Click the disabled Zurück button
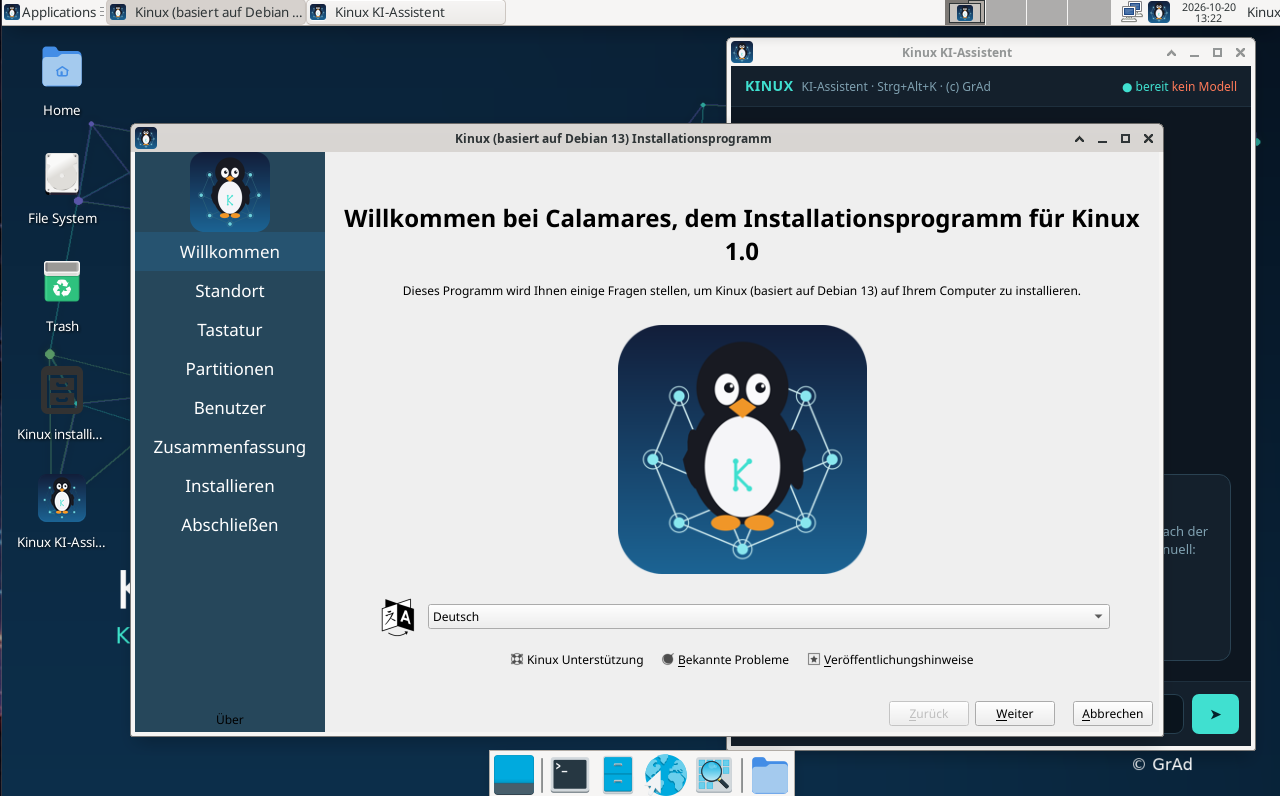The height and width of the screenshot is (796, 1280). pyautogui.click(x=929, y=714)
